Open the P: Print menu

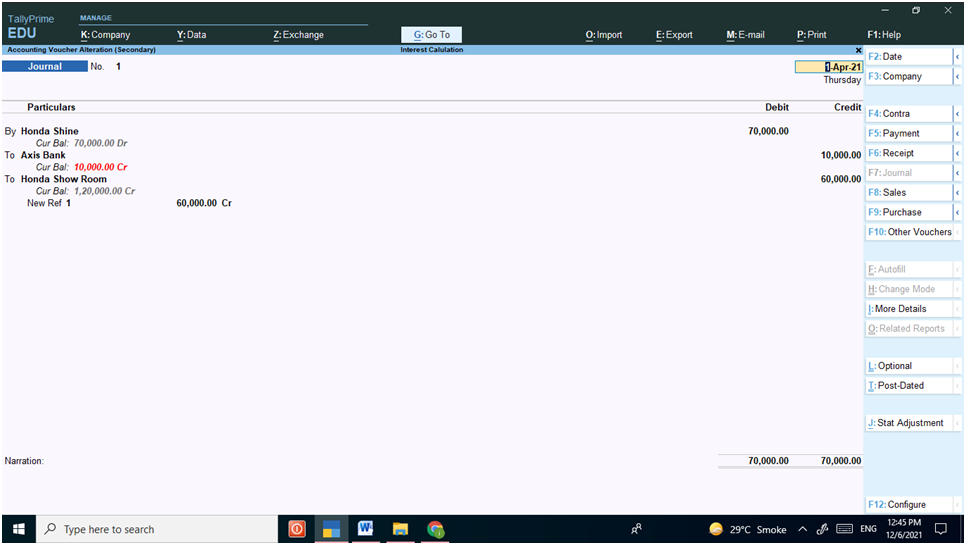click(x=811, y=35)
